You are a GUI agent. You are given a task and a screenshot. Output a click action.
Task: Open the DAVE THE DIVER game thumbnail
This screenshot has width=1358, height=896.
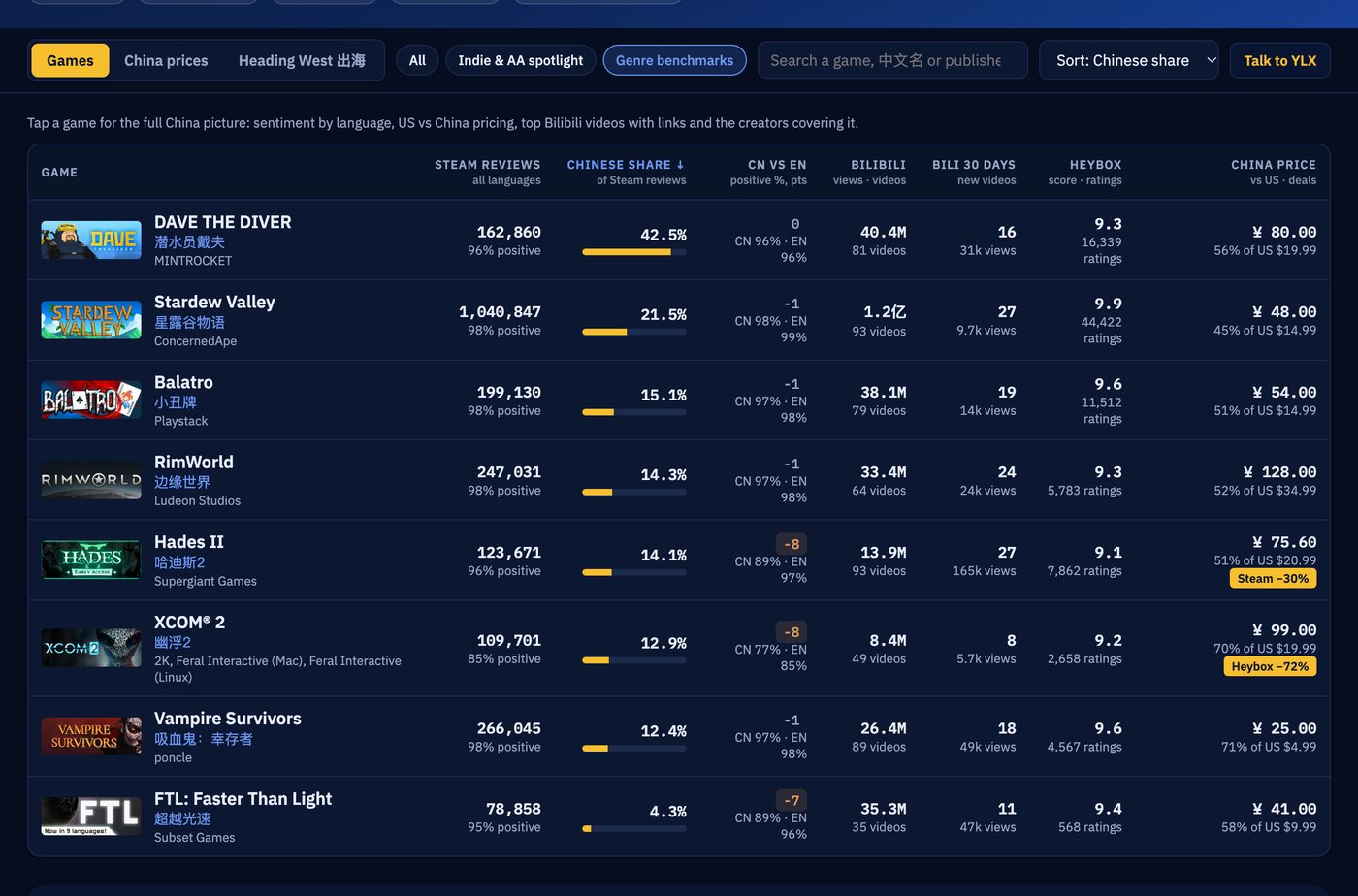(91, 240)
